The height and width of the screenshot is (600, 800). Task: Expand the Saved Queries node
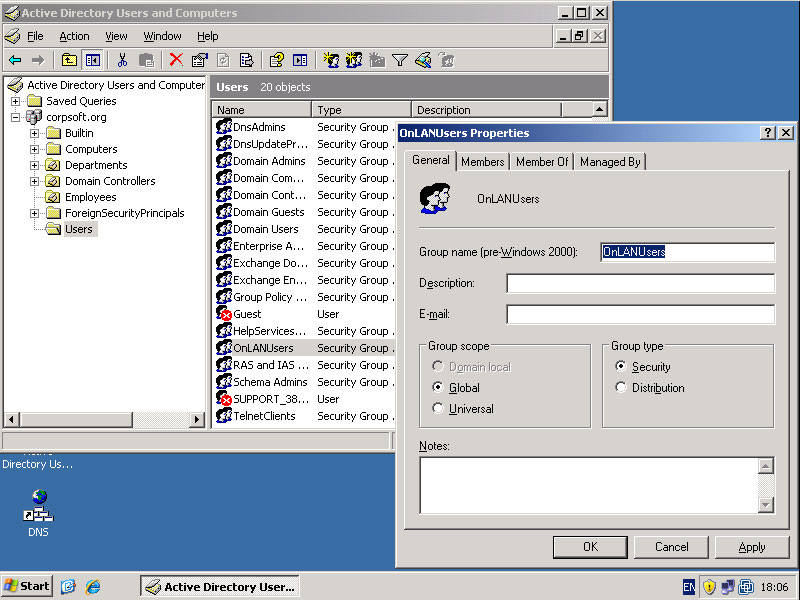tap(16, 101)
